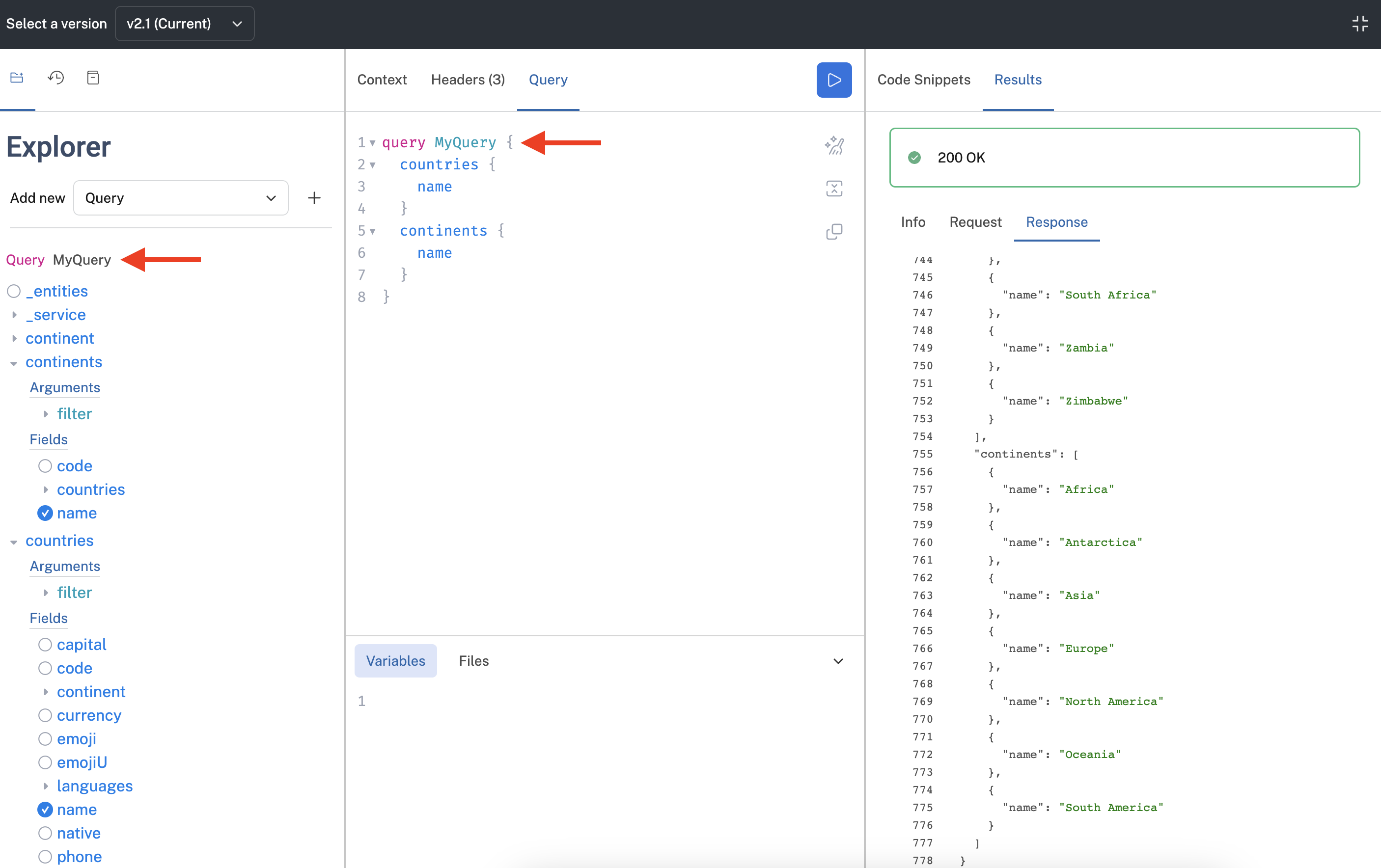Image resolution: width=1381 pixels, height=868 pixels.
Task: Switch to the Context tab
Action: pyautogui.click(x=381, y=79)
